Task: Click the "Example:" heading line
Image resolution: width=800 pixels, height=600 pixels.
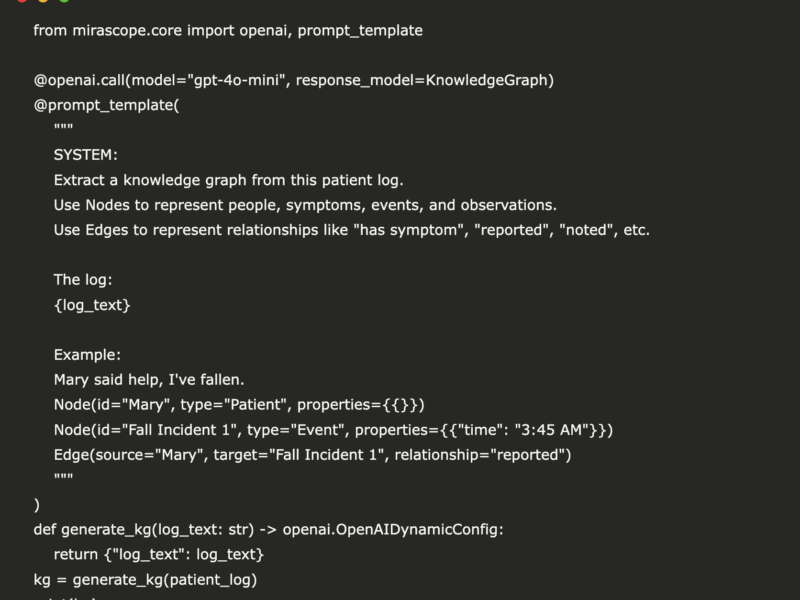Action: 87,355
